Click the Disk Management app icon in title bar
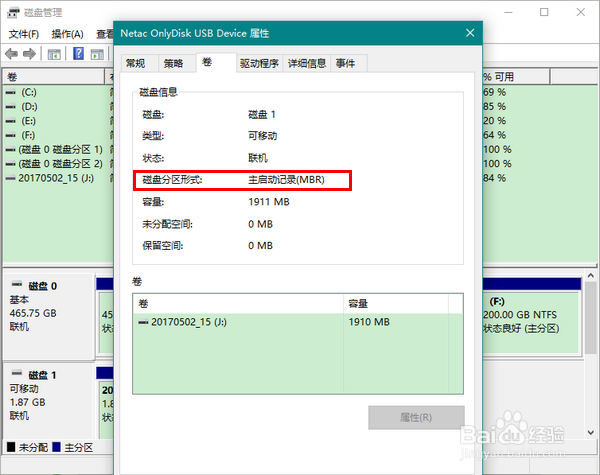The image size is (600, 475). (13, 13)
